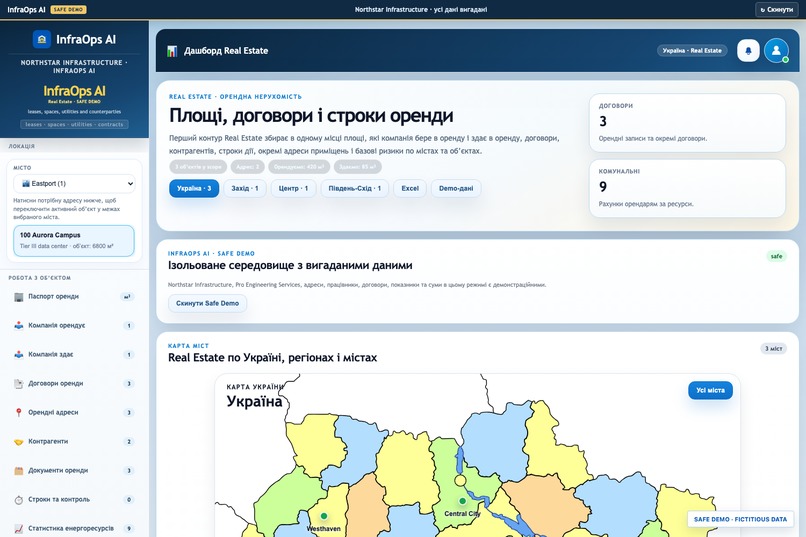This screenshot has width=806, height=537.
Task: Open the user profile avatar icon
Action: tap(776, 50)
